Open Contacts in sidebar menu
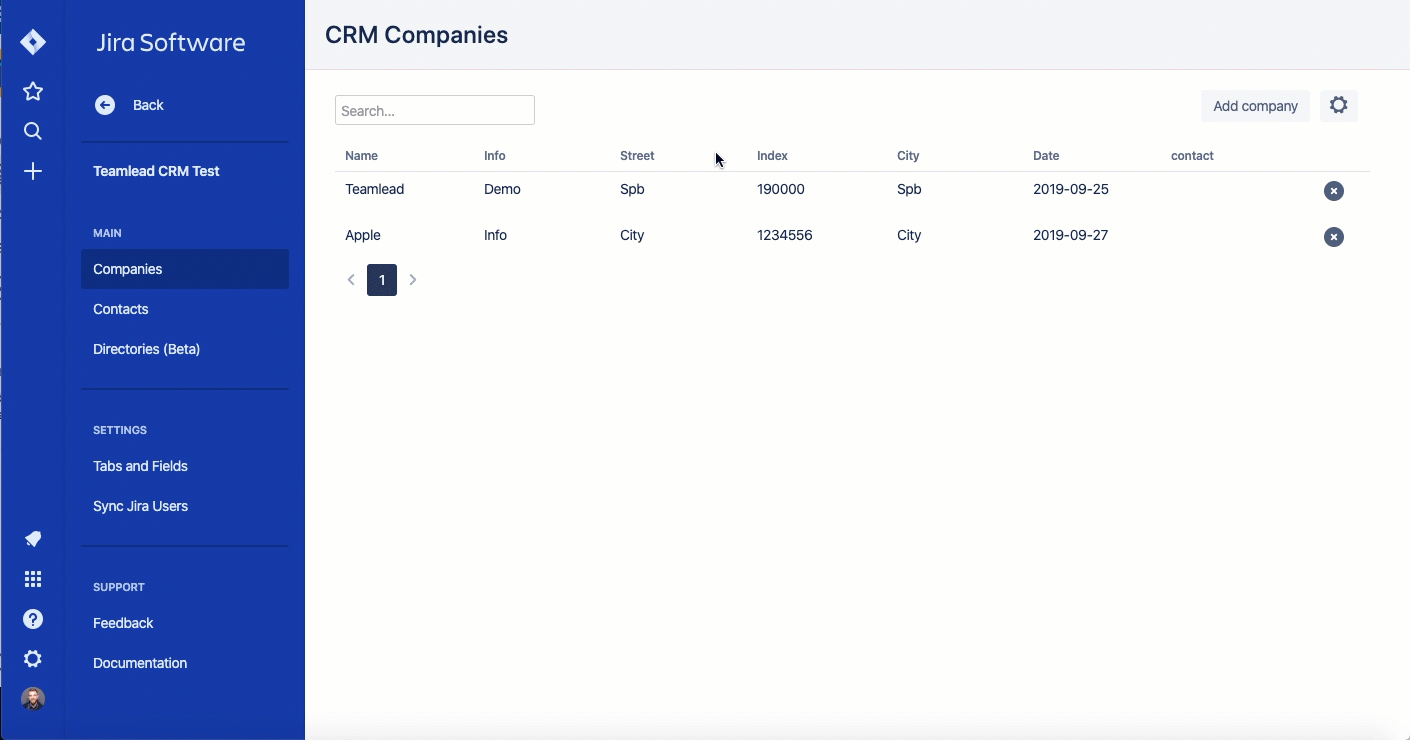 click(121, 309)
